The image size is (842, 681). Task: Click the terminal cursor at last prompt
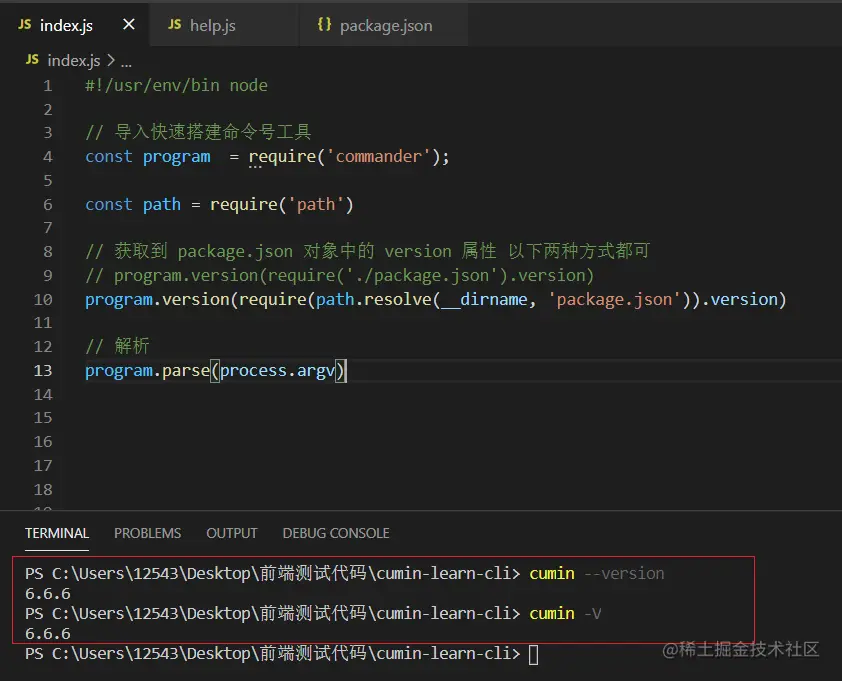(533, 654)
